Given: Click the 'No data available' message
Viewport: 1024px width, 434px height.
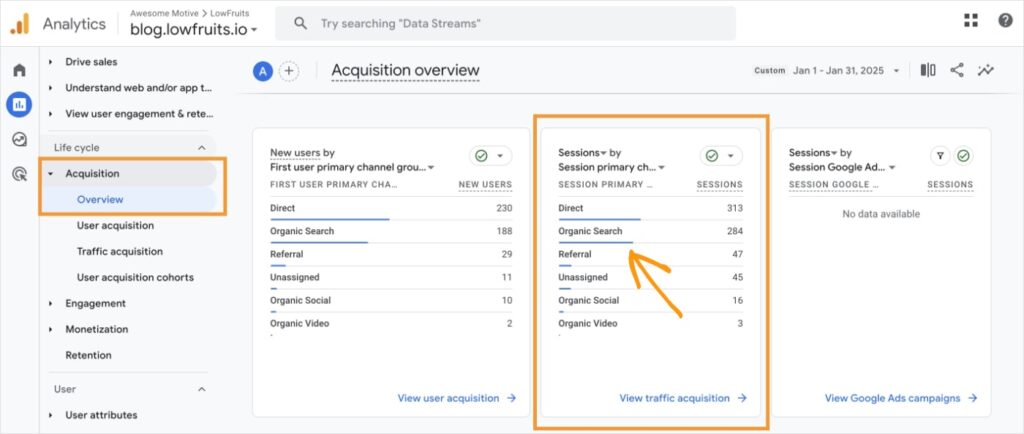Looking at the screenshot, I should click(x=881, y=214).
